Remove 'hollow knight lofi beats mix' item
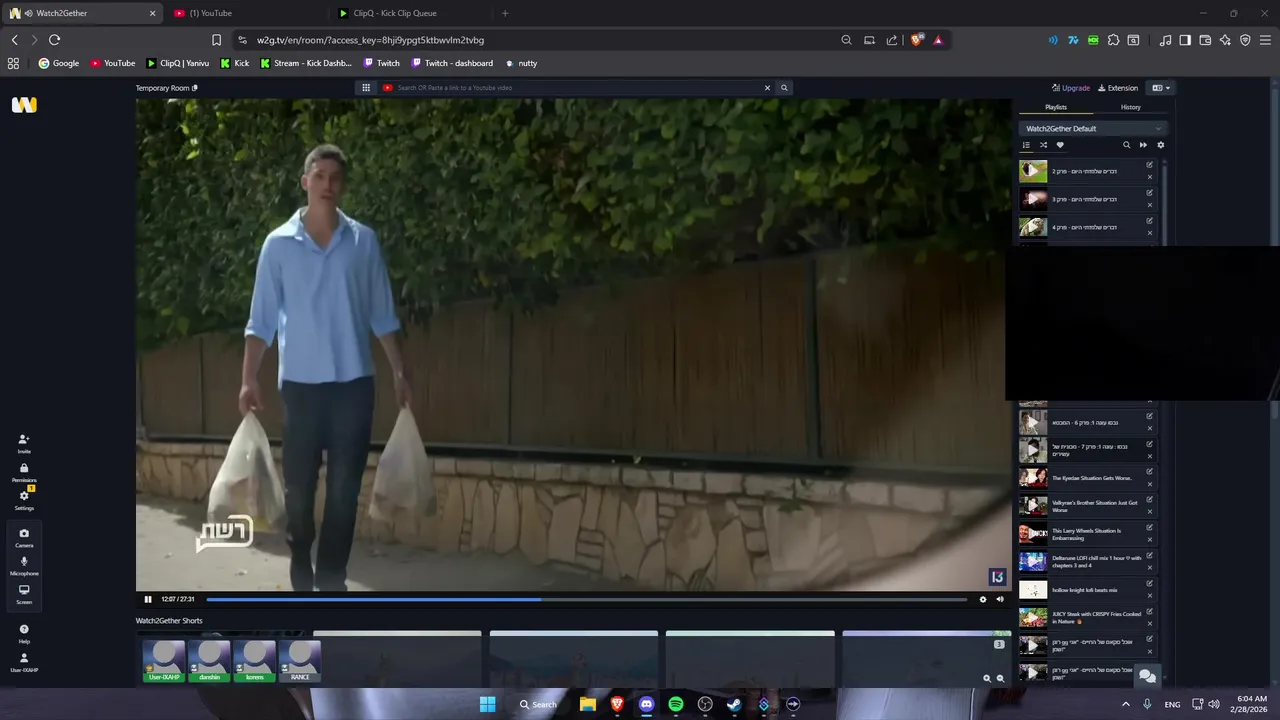The height and width of the screenshot is (720, 1280). [1150, 596]
